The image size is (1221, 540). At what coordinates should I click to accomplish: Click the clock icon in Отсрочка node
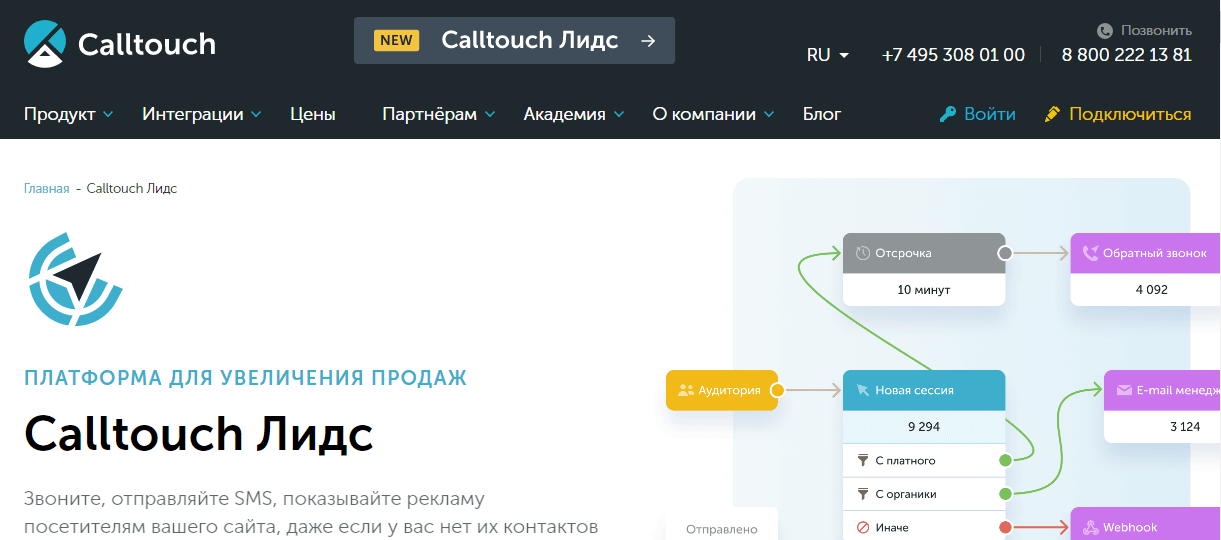coord(862,254)
